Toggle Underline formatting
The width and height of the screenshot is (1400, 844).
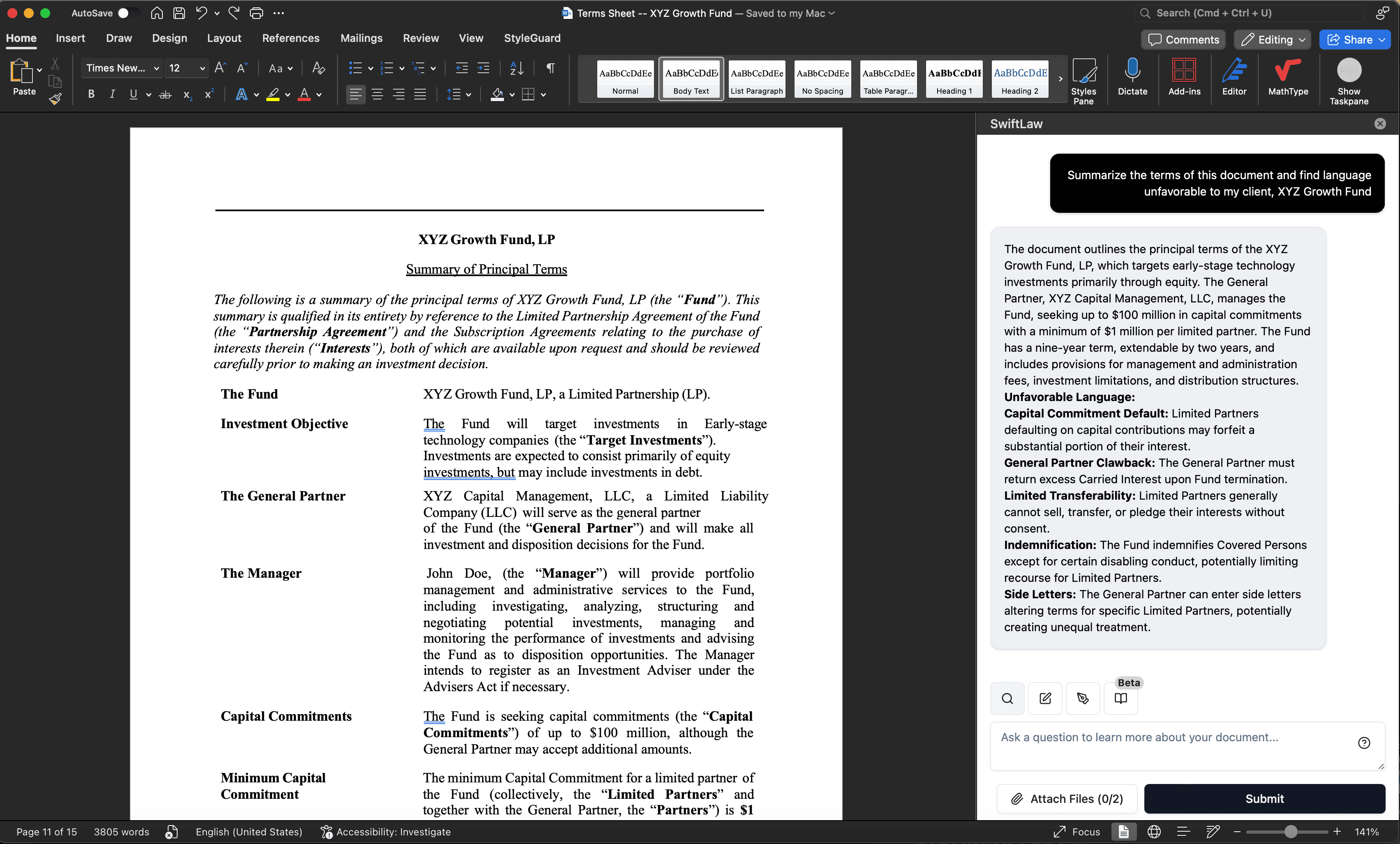133,94
